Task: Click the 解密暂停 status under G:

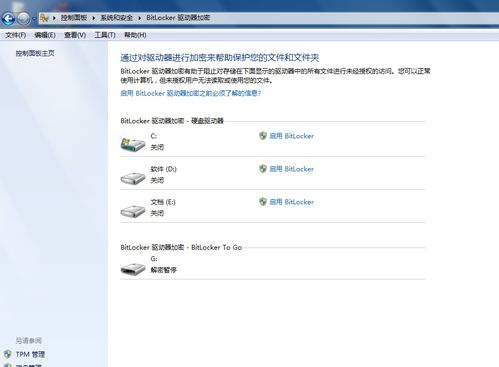Action: 163,270
